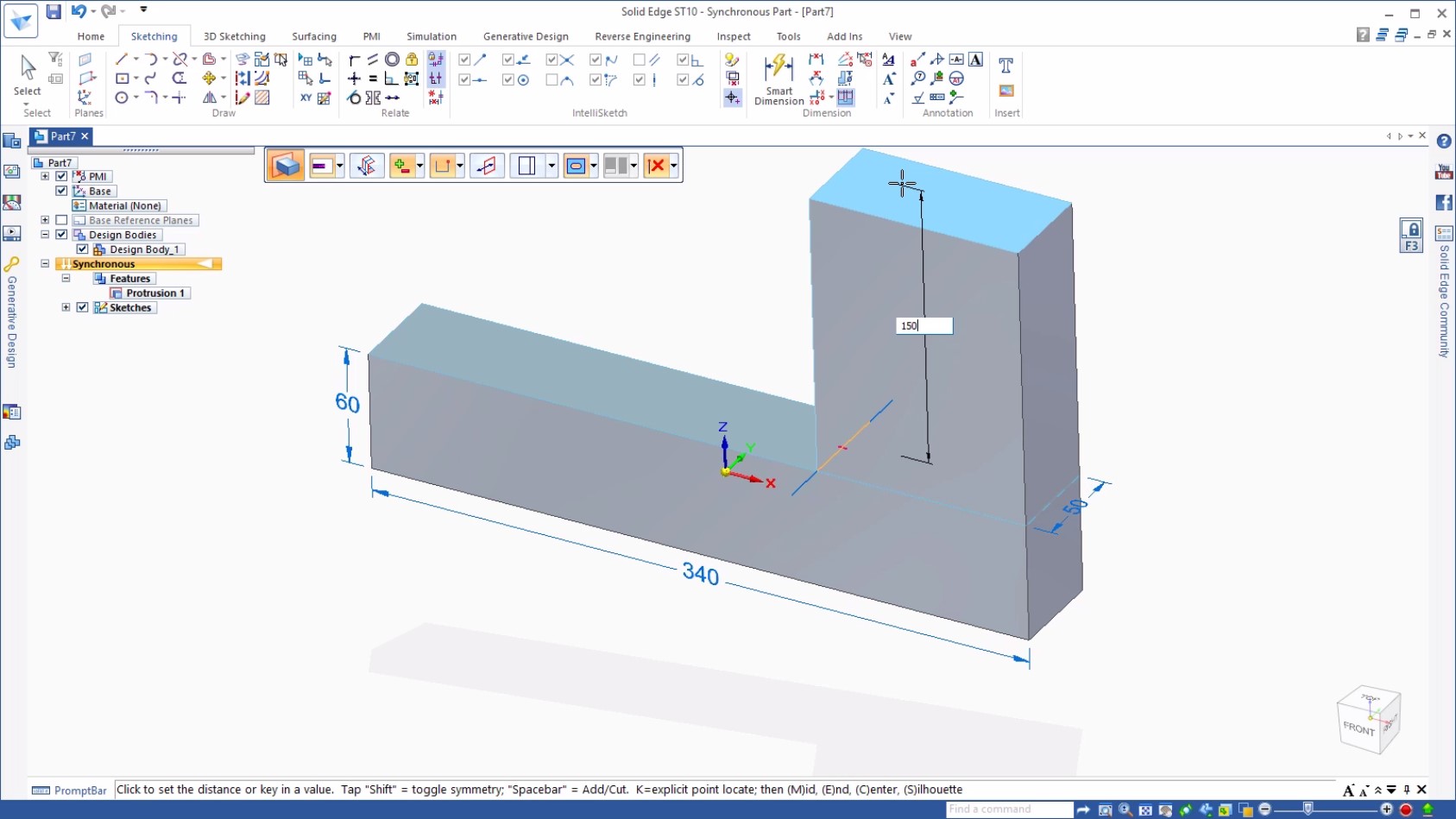1456x819 pixels.
Task: Uncheck the Base Reference Planes visibility checkbox
Action: [x=61, y=220]
